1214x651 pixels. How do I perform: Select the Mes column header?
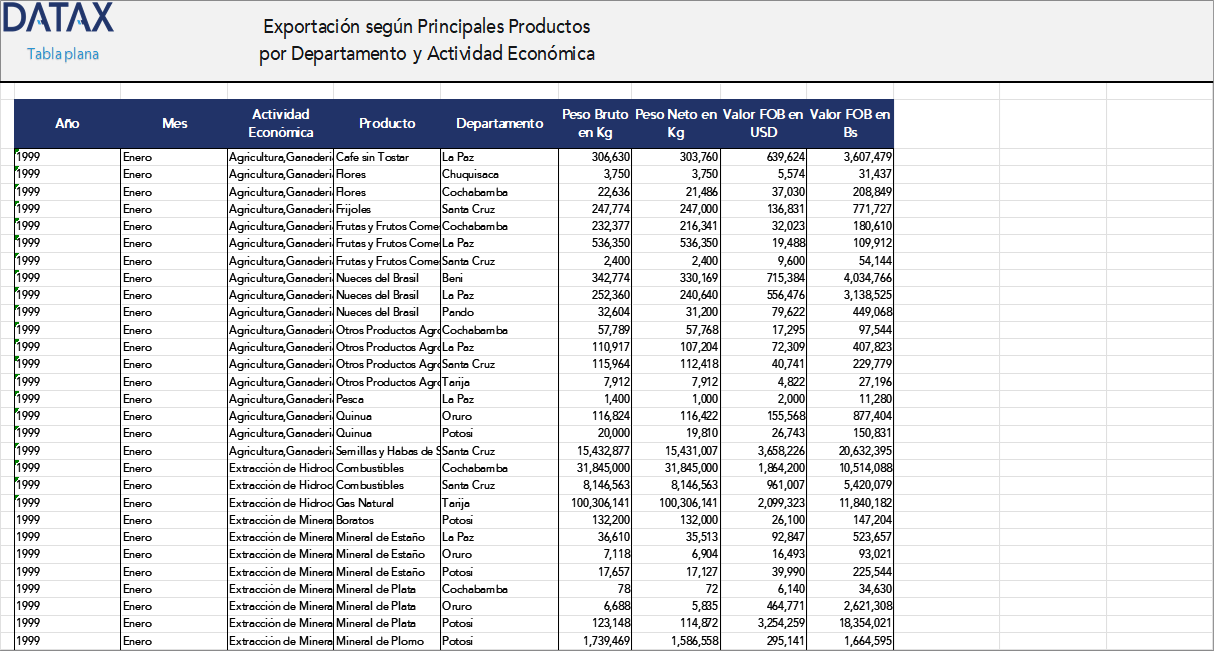point(174,123)
